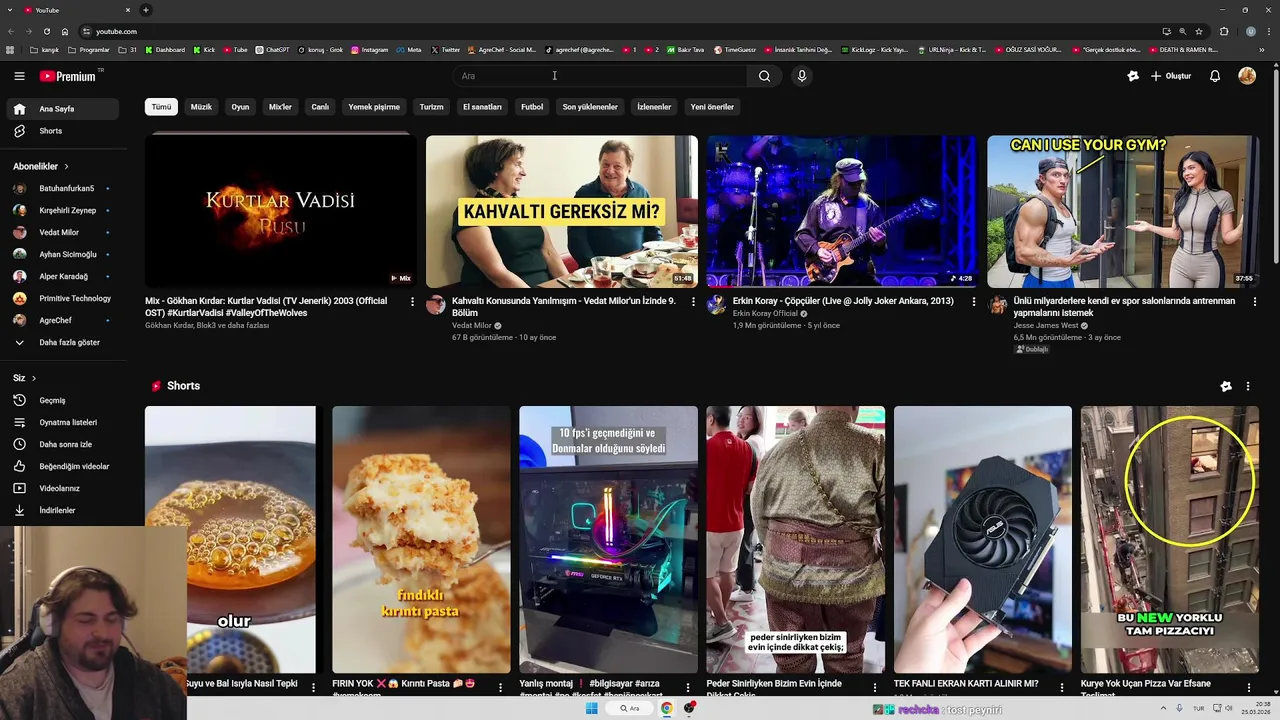Play Erkin Koray Çöpçüler live thumbnail
Viewport: 1280px width, 720px height.
(842, 211)
